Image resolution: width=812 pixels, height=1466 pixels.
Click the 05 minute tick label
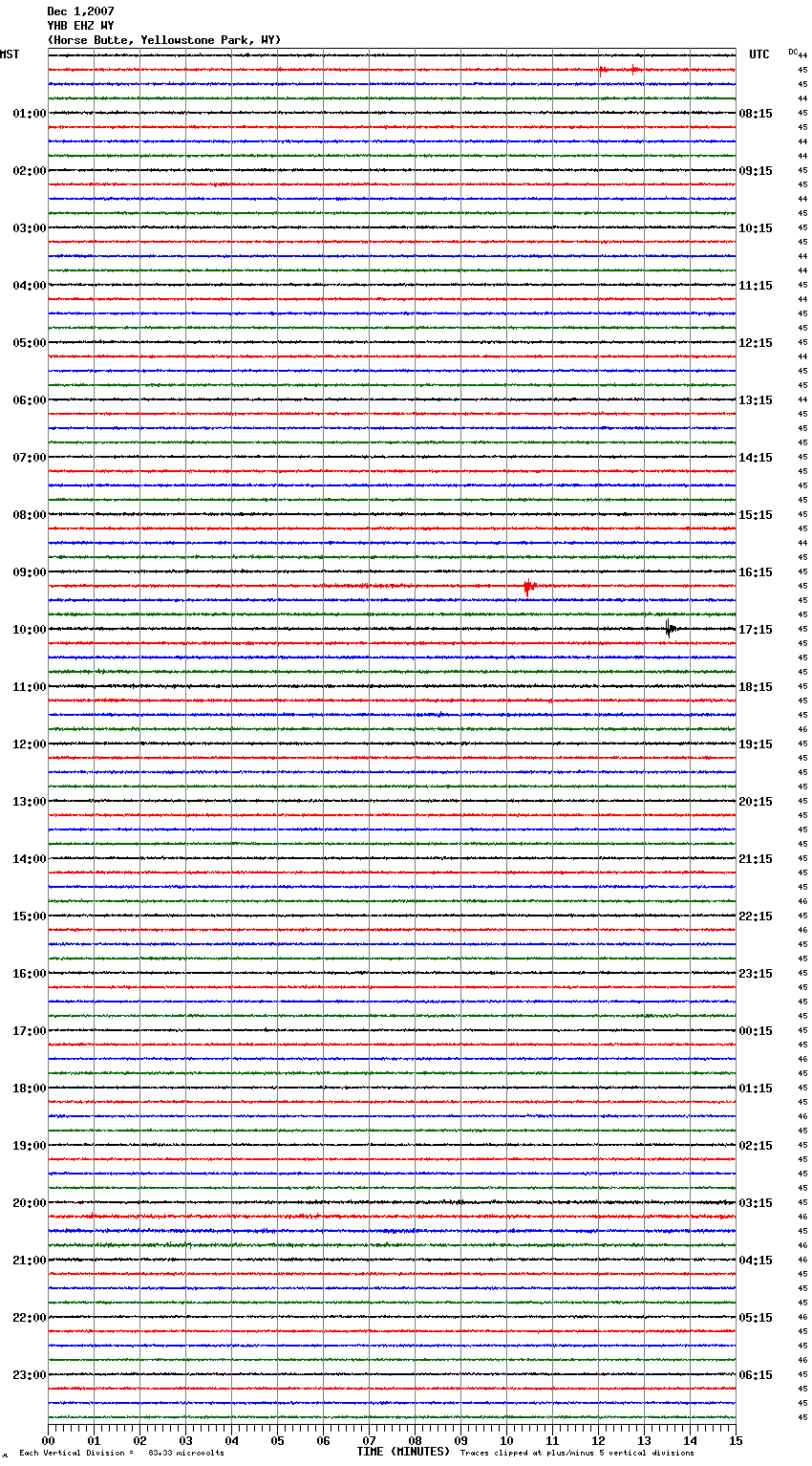tap(277, 1440)
